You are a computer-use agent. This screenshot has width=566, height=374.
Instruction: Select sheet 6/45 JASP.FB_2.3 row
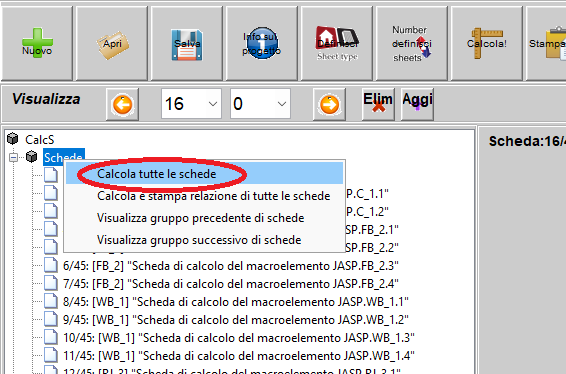pos(231,266)
